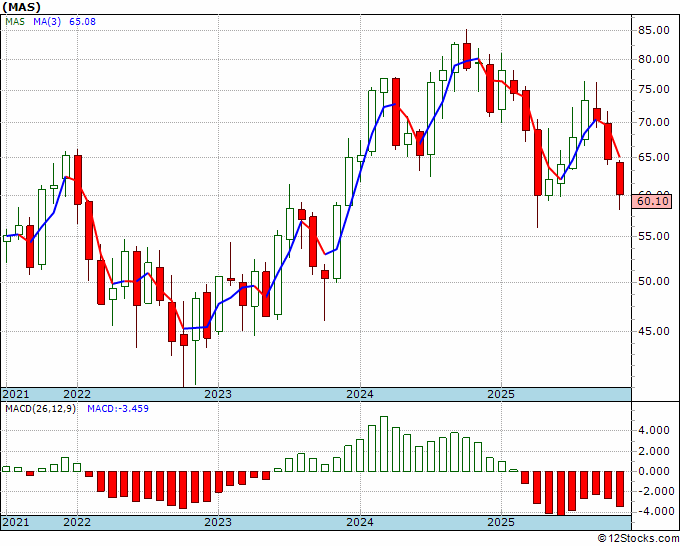The height and width of the screenshot is (546, 680).
Task: Click the 55.00 price axis label
Action: [x=653, y=236]
